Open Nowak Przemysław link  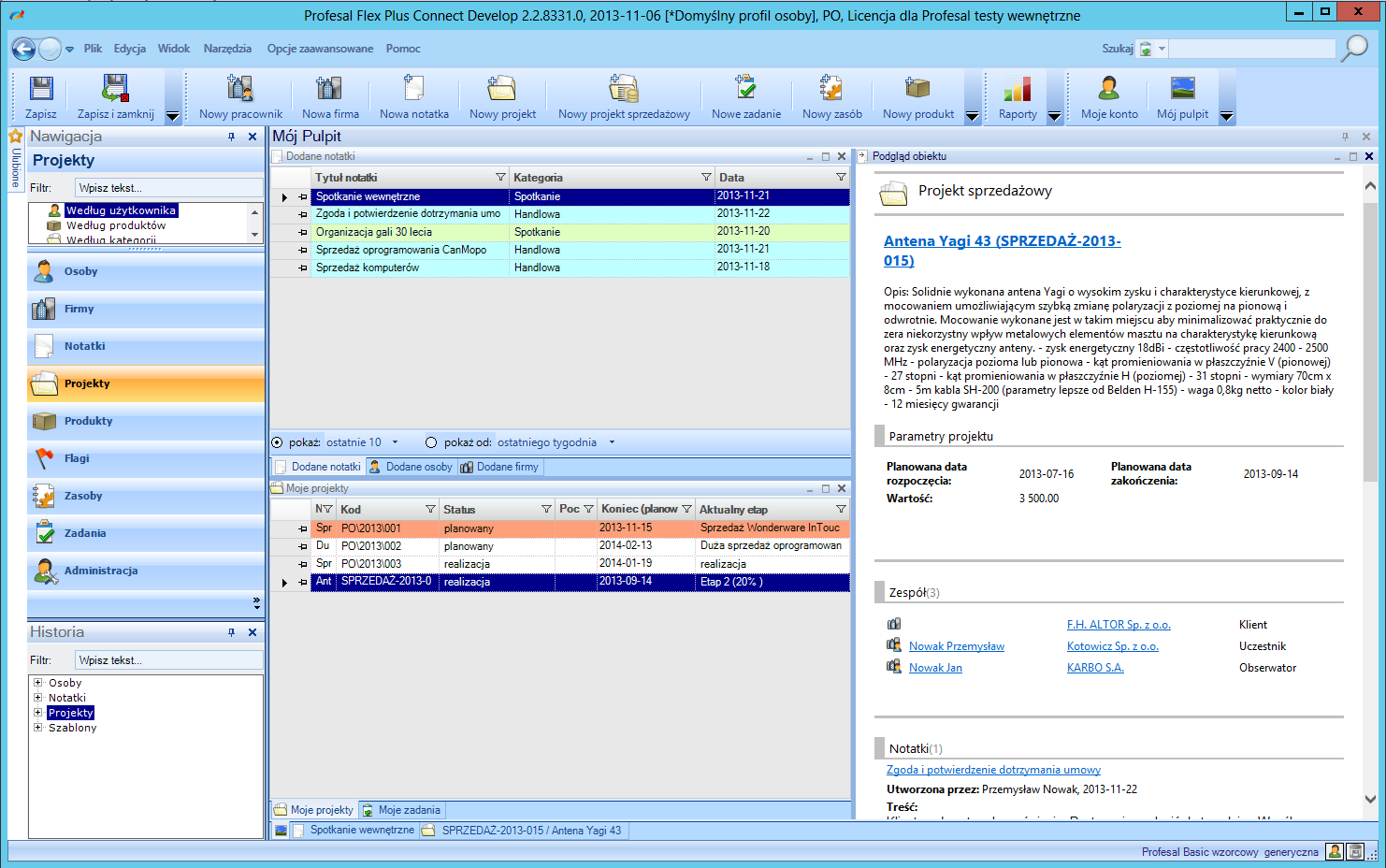[x=957, y=646]
